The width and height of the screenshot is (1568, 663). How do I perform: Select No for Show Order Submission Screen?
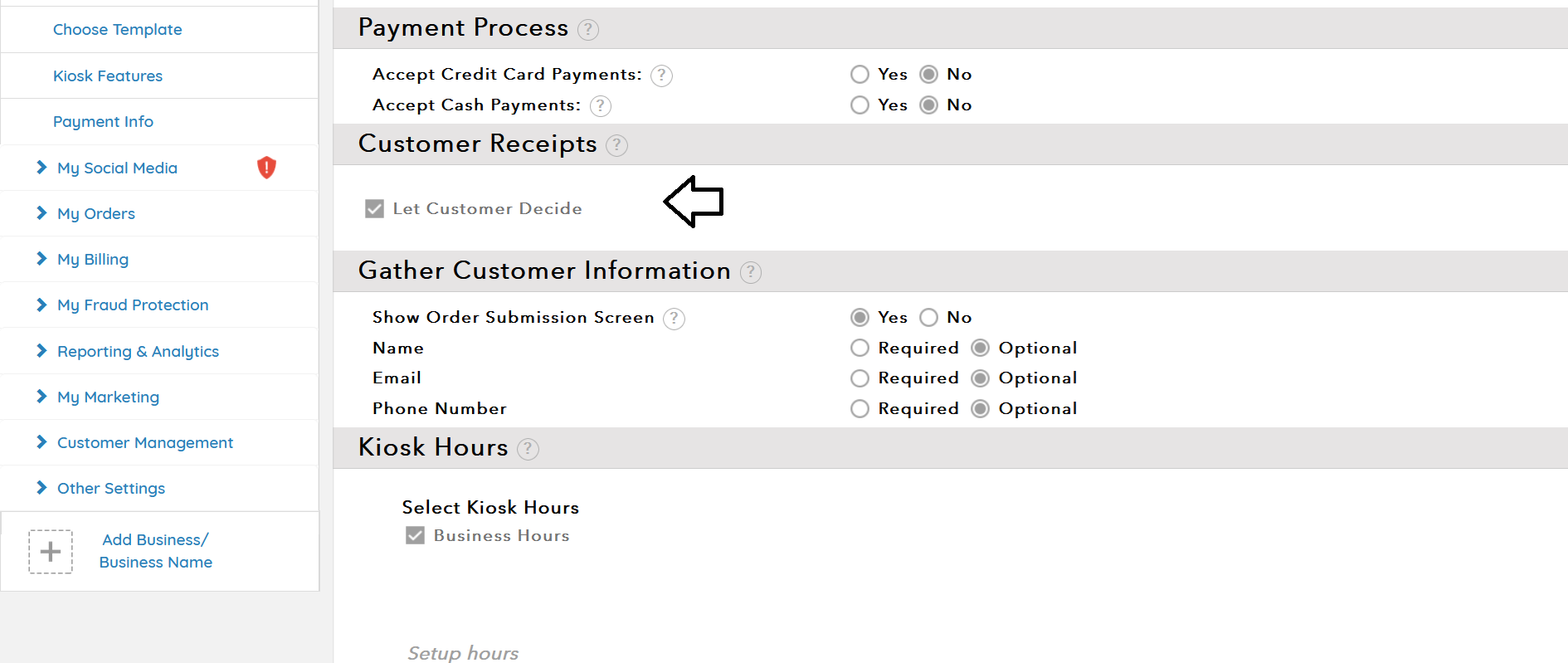point(929,318)
